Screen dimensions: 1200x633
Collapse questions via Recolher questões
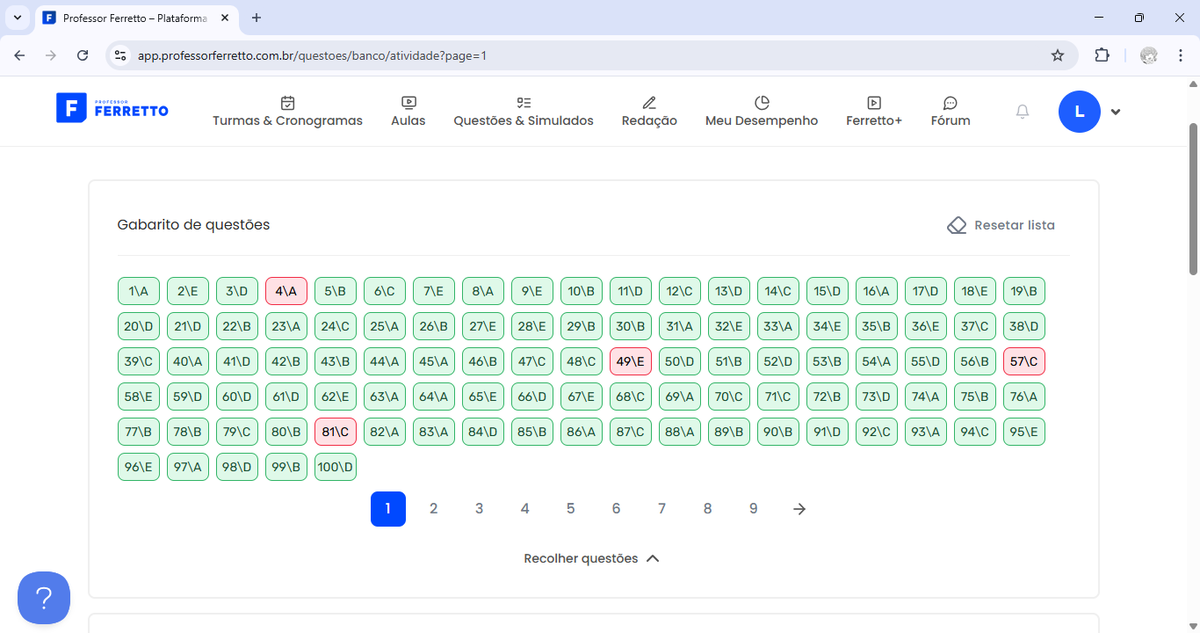click(x=591, y=558)
